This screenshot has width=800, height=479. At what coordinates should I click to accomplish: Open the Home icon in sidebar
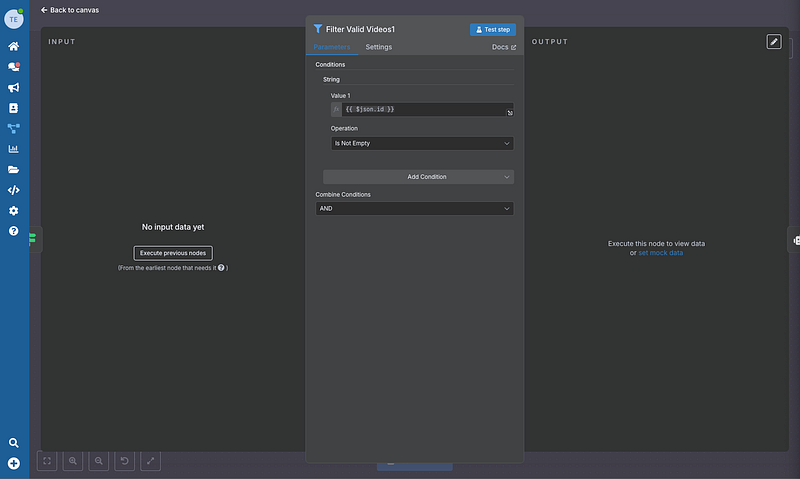coord(14,46)
